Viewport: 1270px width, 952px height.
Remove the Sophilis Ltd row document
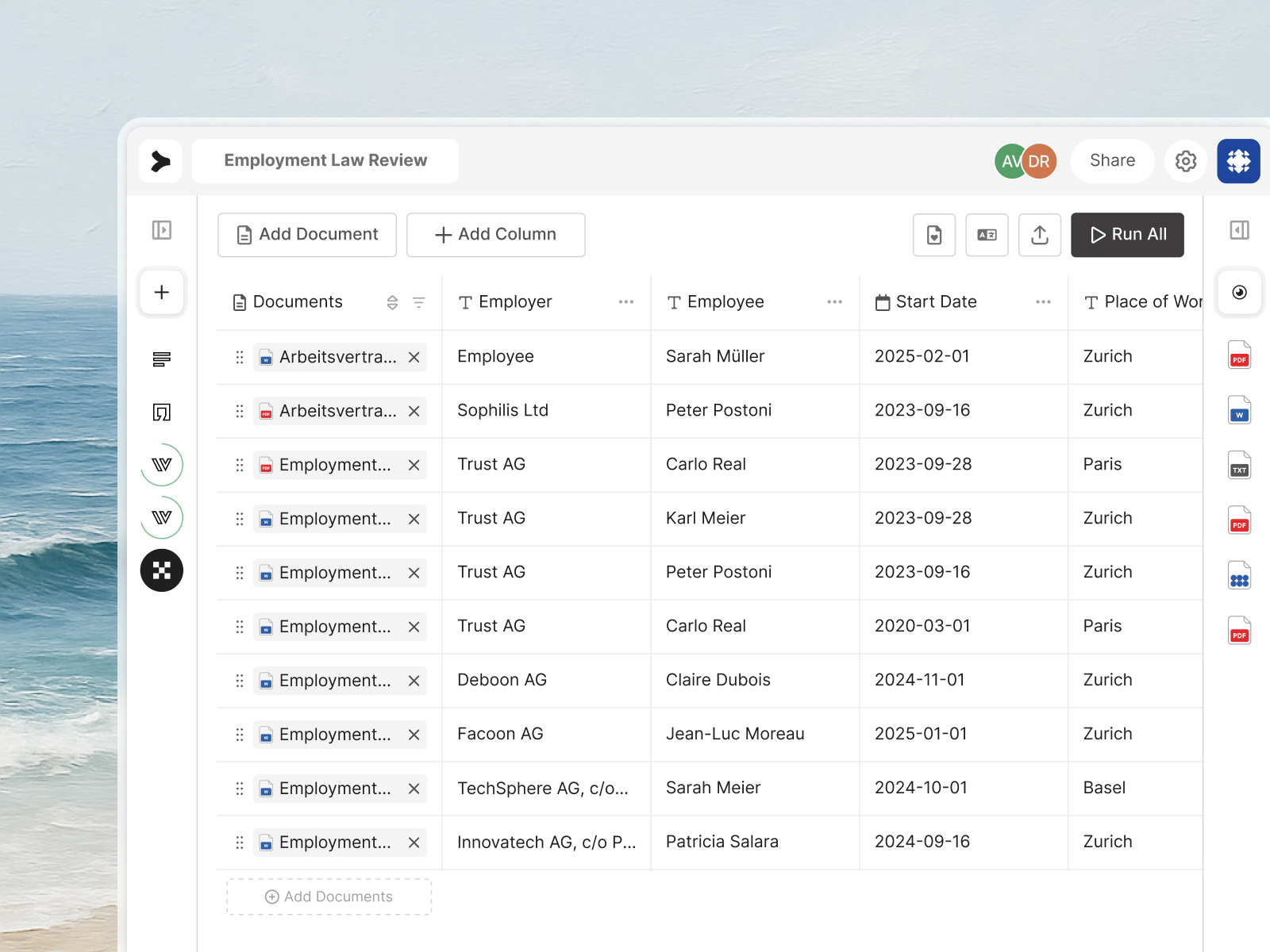(x=414, y=411)
